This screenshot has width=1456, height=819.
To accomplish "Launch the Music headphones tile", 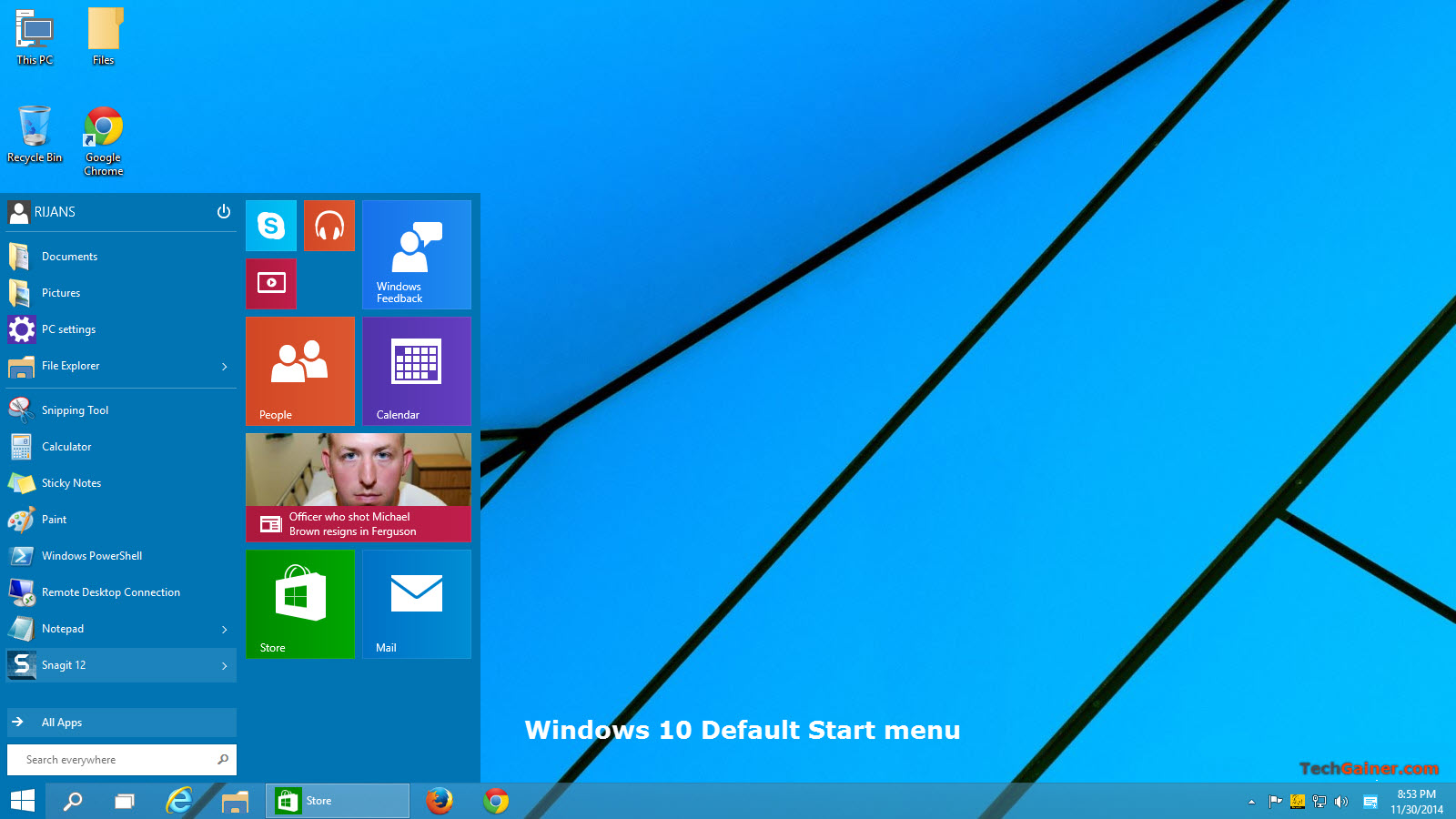I will click(x=329, y=225).
